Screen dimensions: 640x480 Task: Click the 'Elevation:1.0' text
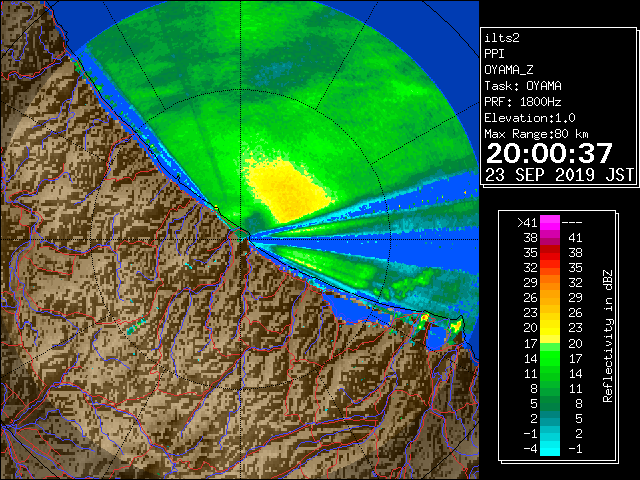pos(530,118)
